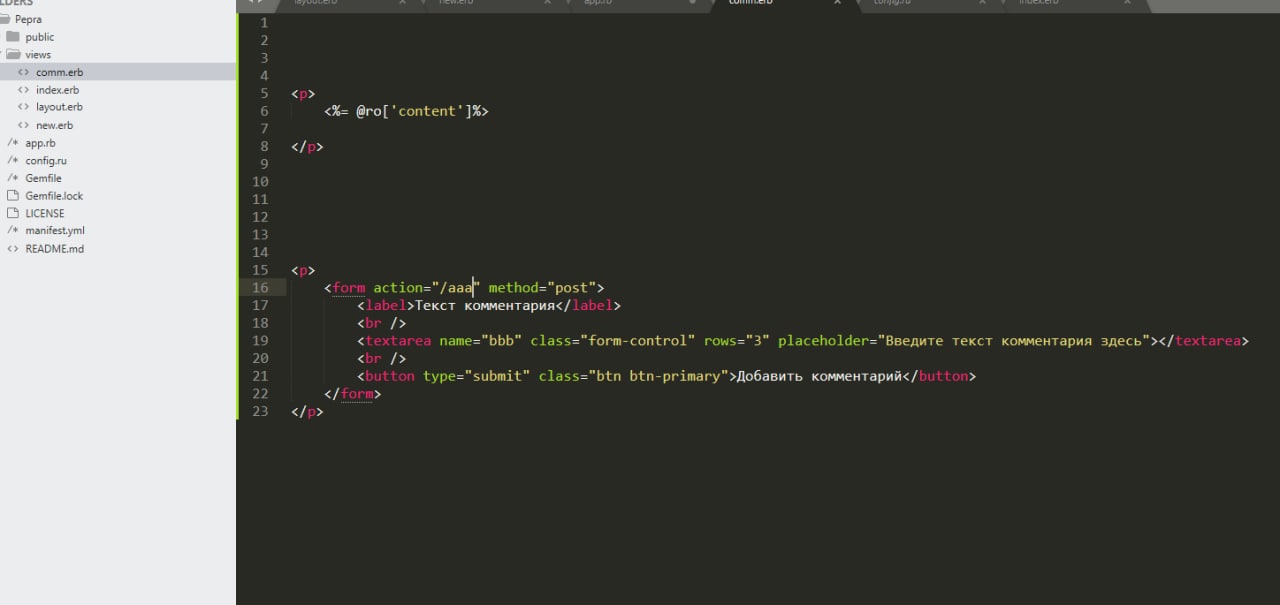Viewport: 1280px width, 605px height.
Task: Close the config.ru tab
Action: 983,3
